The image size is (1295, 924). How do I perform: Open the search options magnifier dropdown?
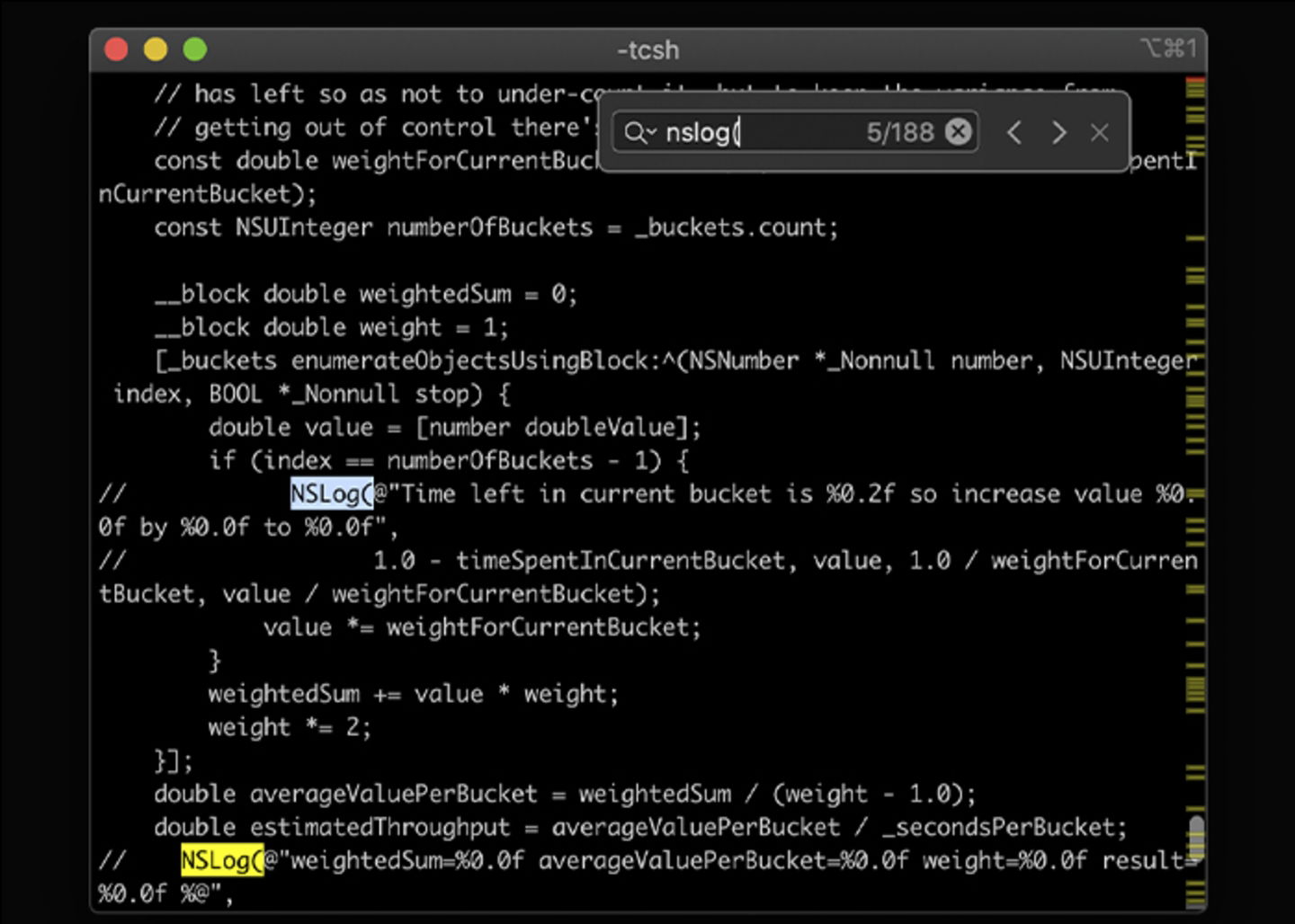pyautogui.click(x=639, y=133)
